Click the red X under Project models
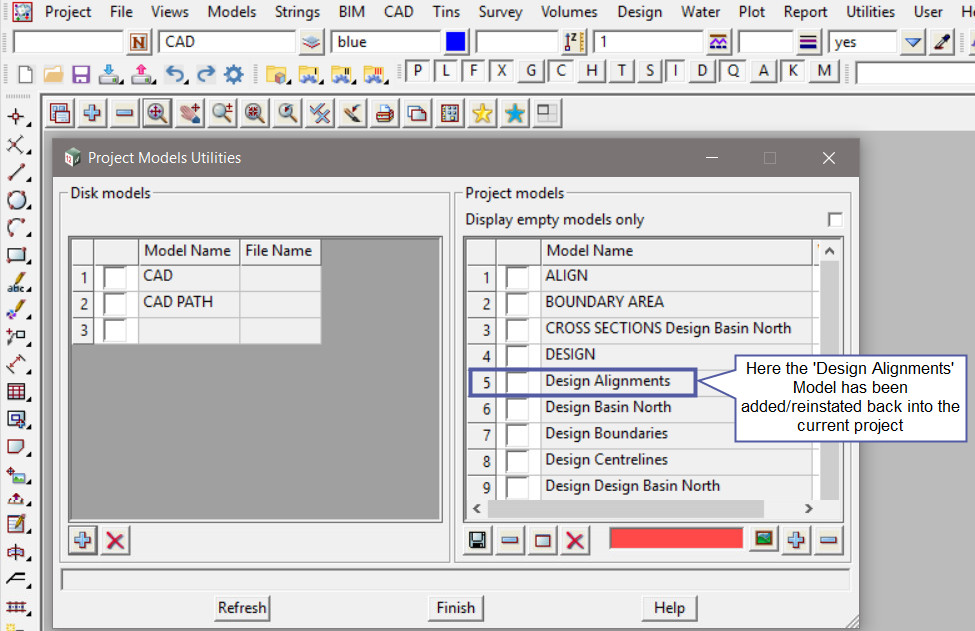The image size is (975, 631). (x=575, y=541)
